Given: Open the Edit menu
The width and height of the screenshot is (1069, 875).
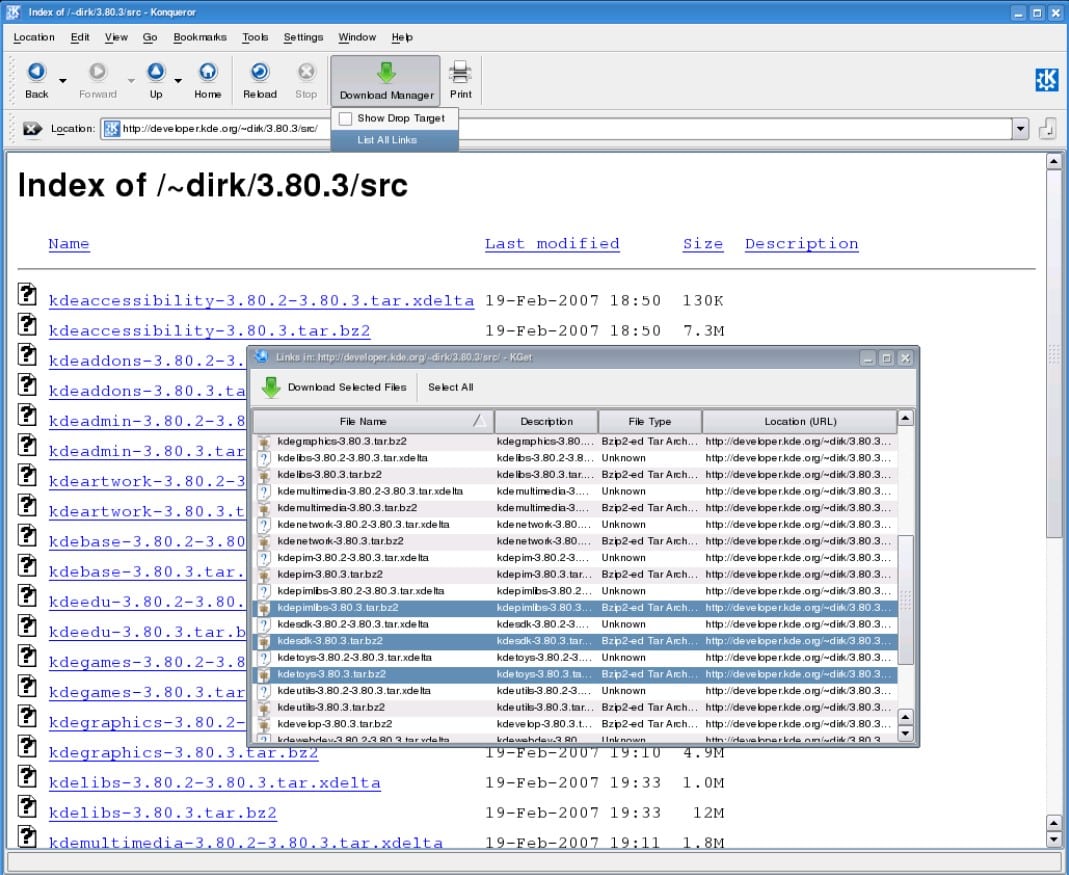Looking at the screenshot, I should [x=80, y=38].
